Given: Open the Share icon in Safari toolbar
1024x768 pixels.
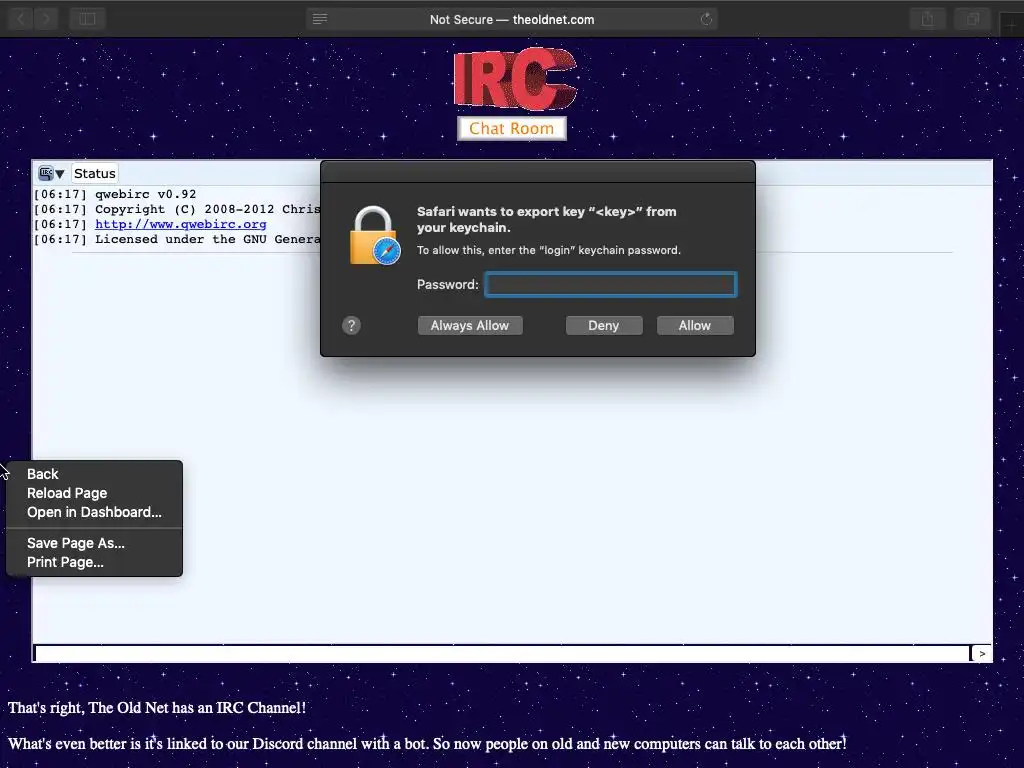Looking at the screenshot, I should (x=927, y=19).
